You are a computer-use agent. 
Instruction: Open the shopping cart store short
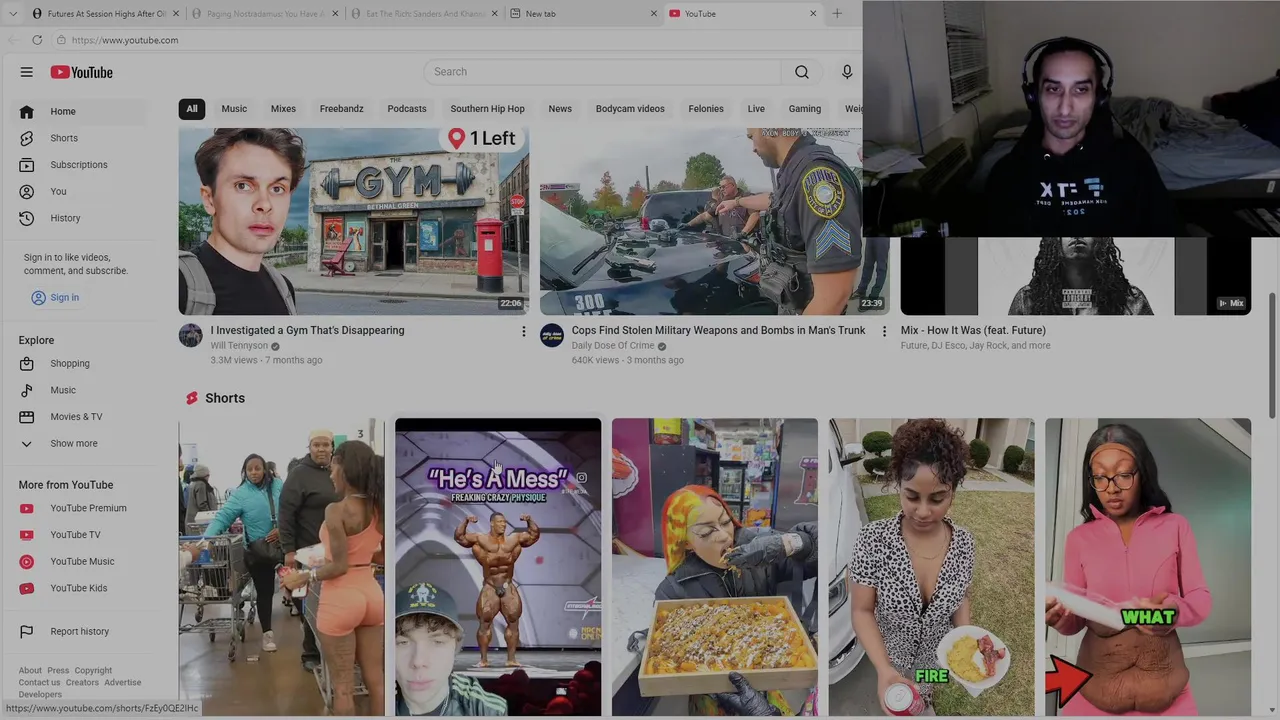281,567
